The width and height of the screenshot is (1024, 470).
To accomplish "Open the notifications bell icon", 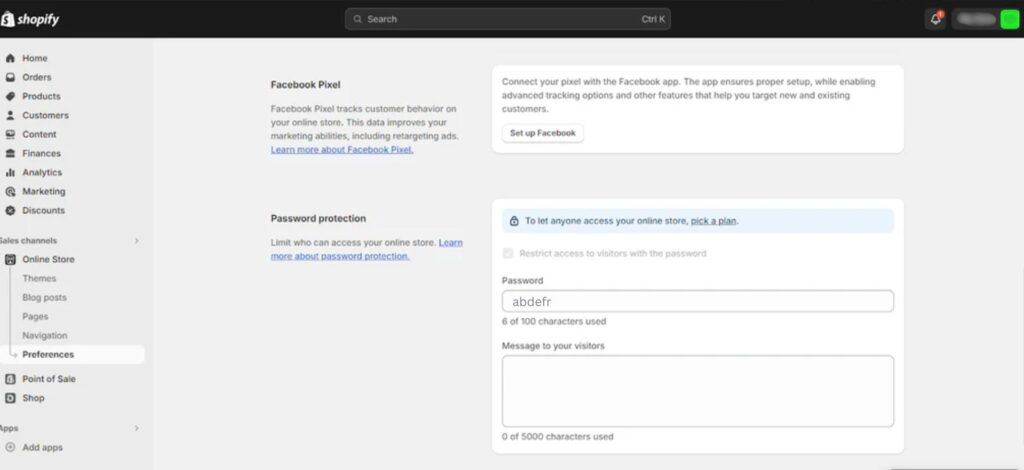I will (935, 19).
